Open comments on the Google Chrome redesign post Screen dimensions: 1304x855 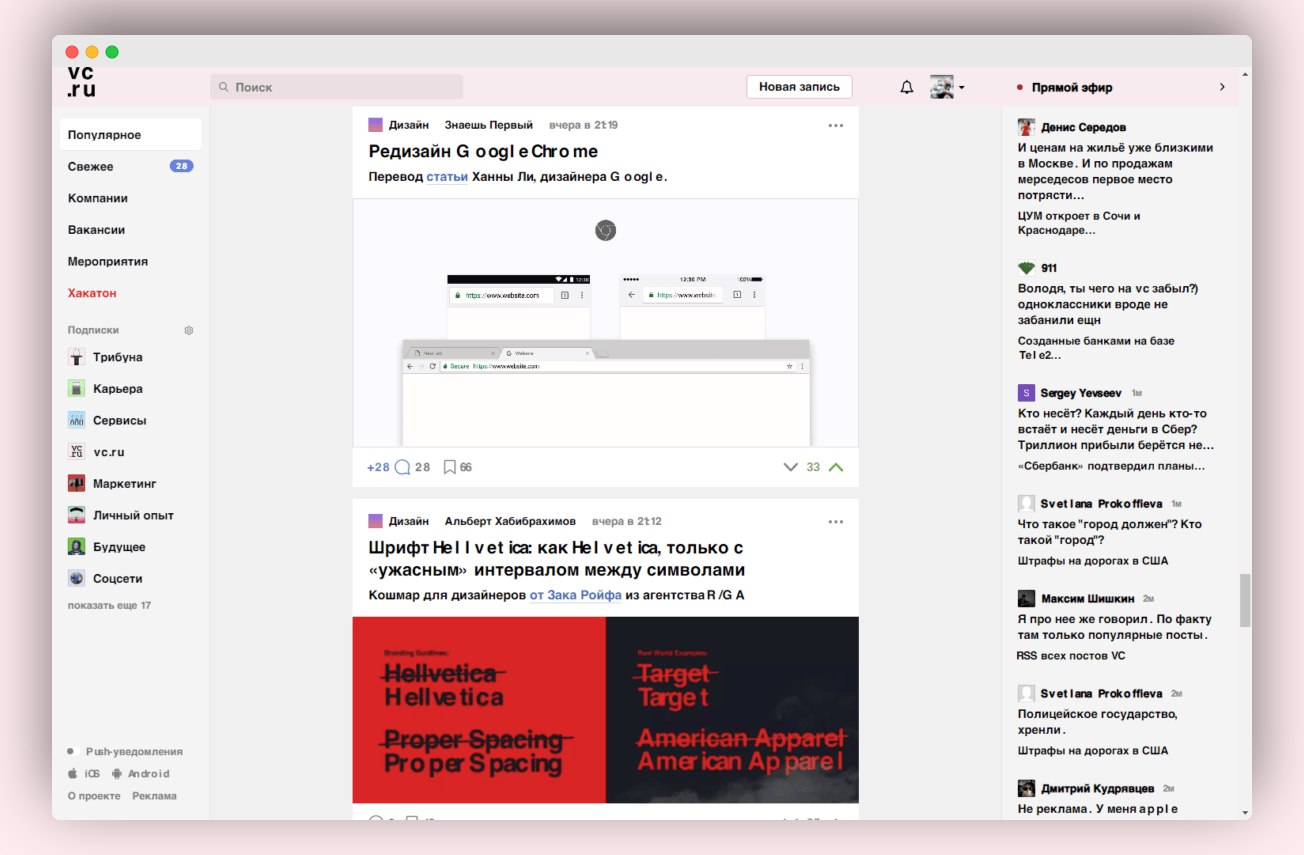point(412,467)
